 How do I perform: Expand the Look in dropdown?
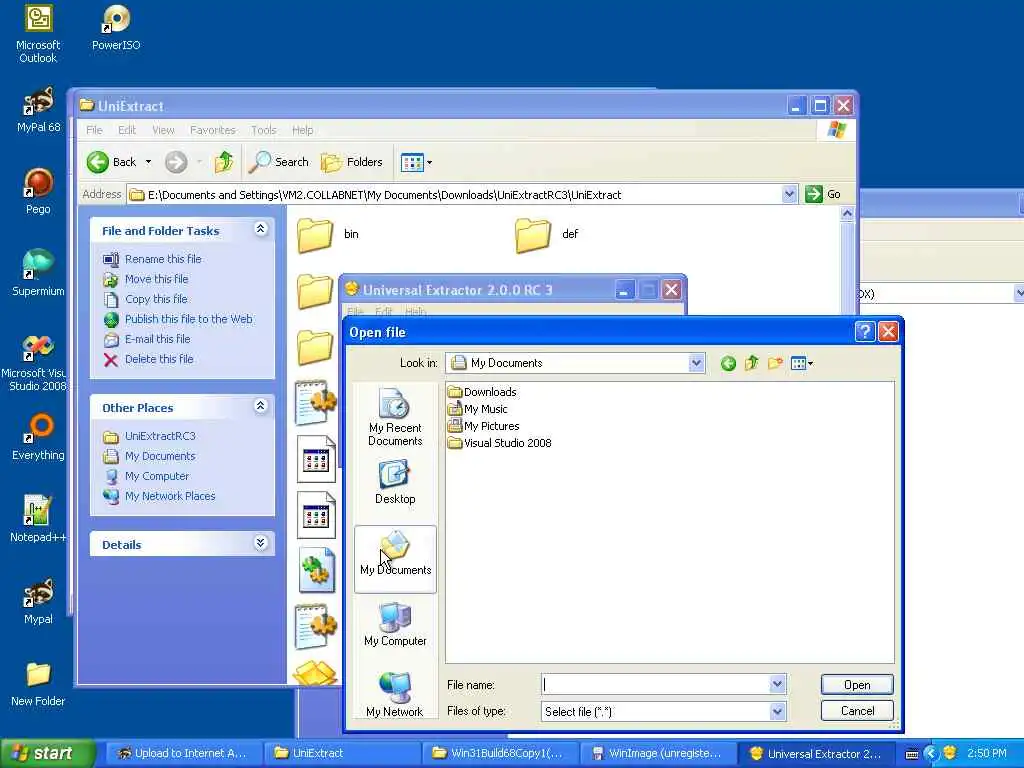697,362
